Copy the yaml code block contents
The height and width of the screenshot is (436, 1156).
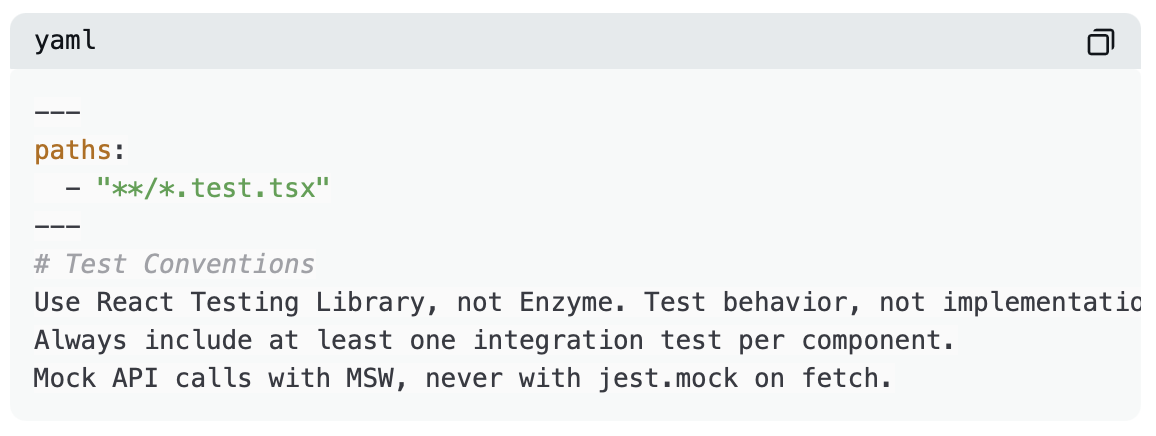(1100, 42)
